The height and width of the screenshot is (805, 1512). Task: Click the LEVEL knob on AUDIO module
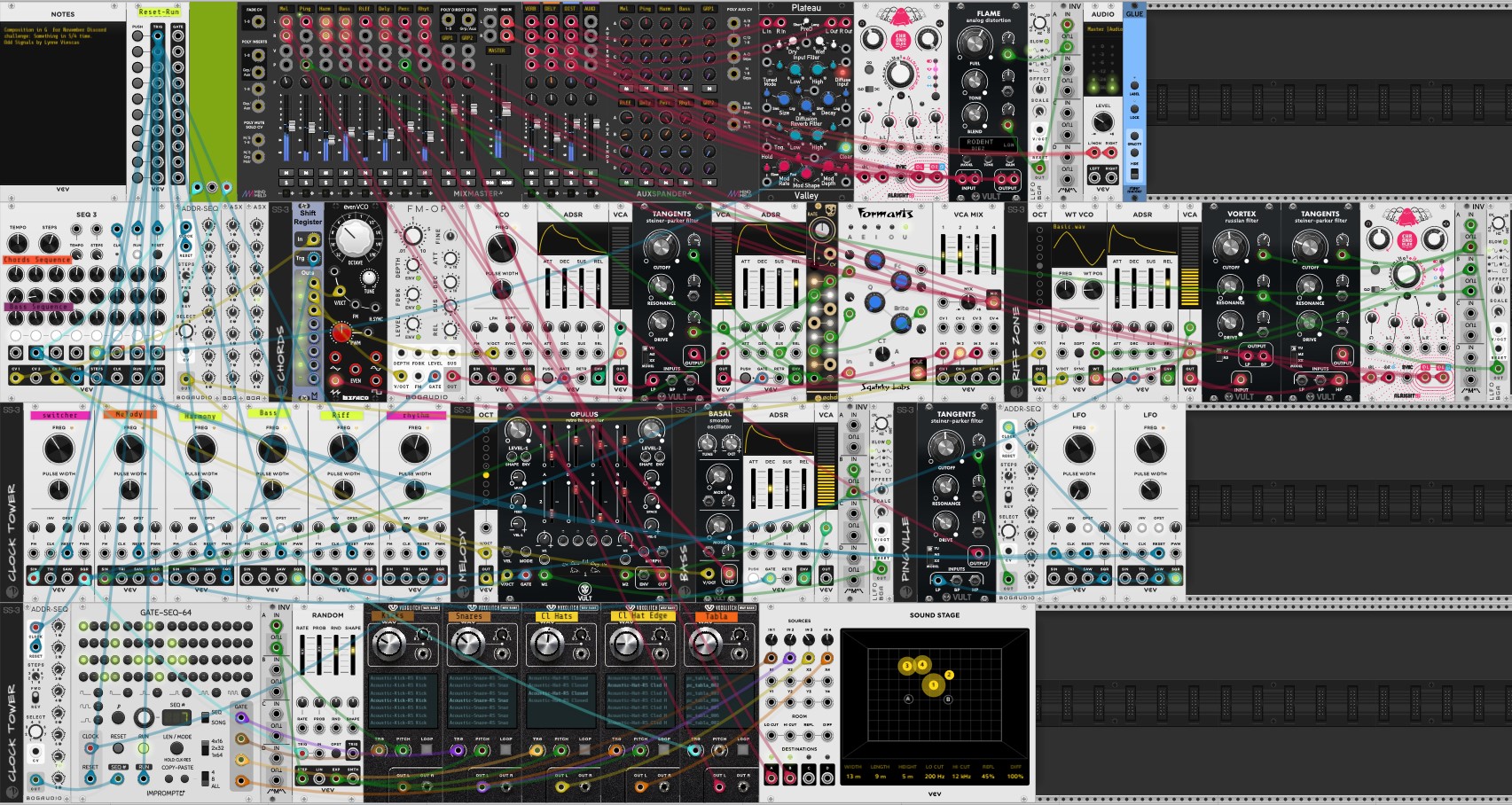(x=1102, y=122)
